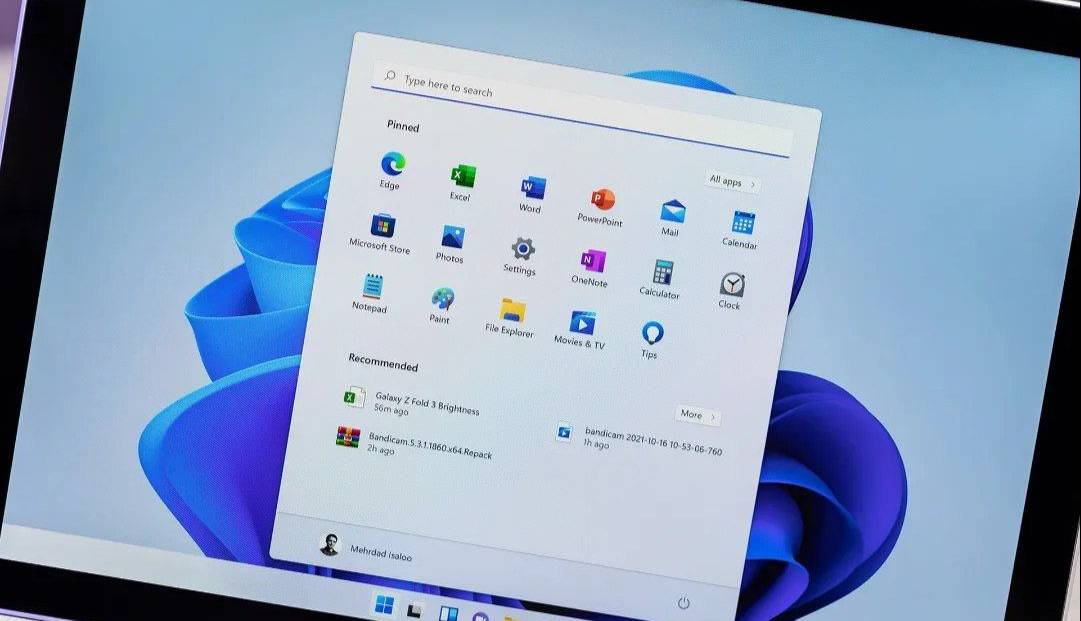1081x621 pixels.
Task: Expand the All apps list
Action: click(732, 182)
